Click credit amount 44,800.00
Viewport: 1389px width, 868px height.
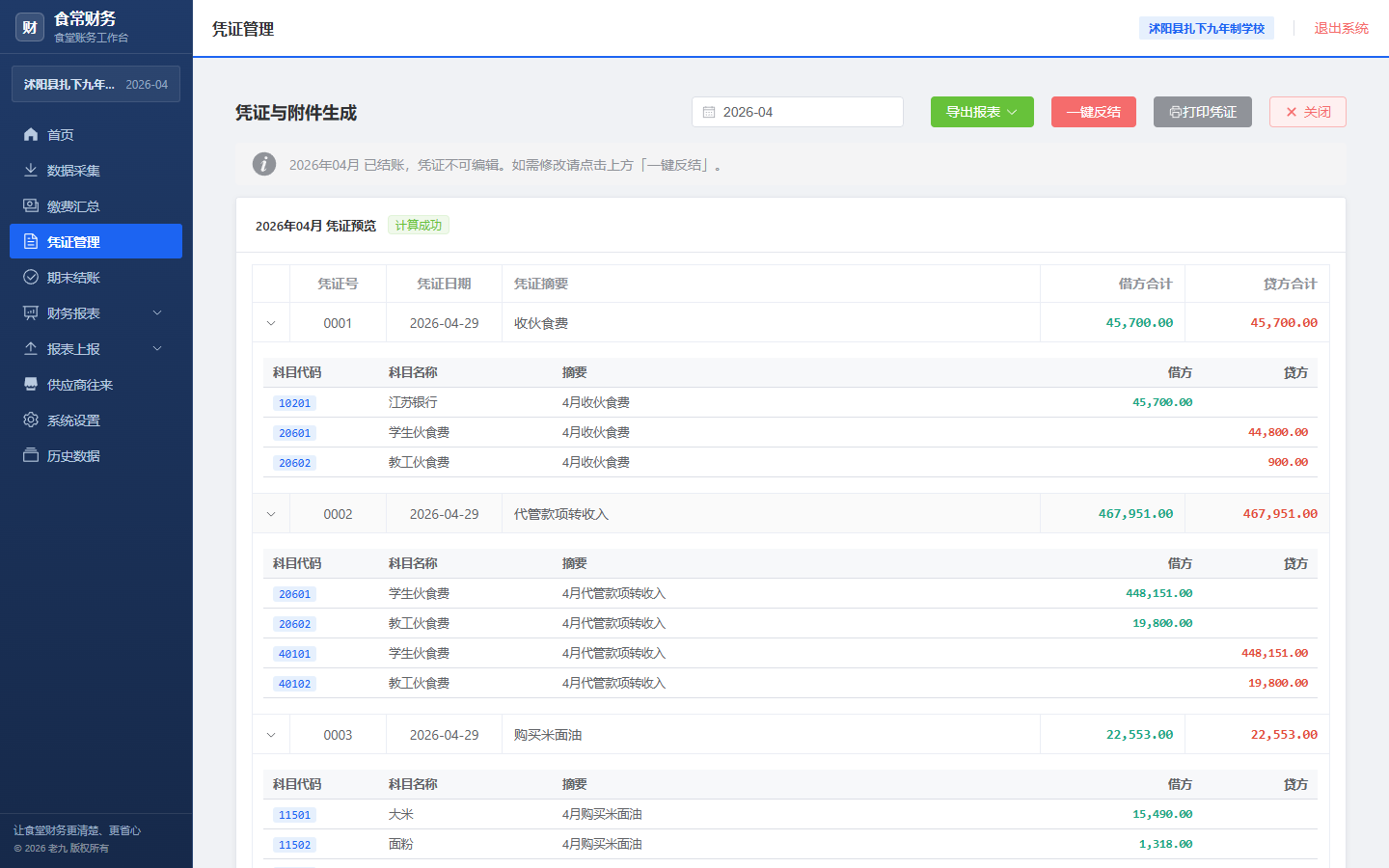coord(1278,432)
